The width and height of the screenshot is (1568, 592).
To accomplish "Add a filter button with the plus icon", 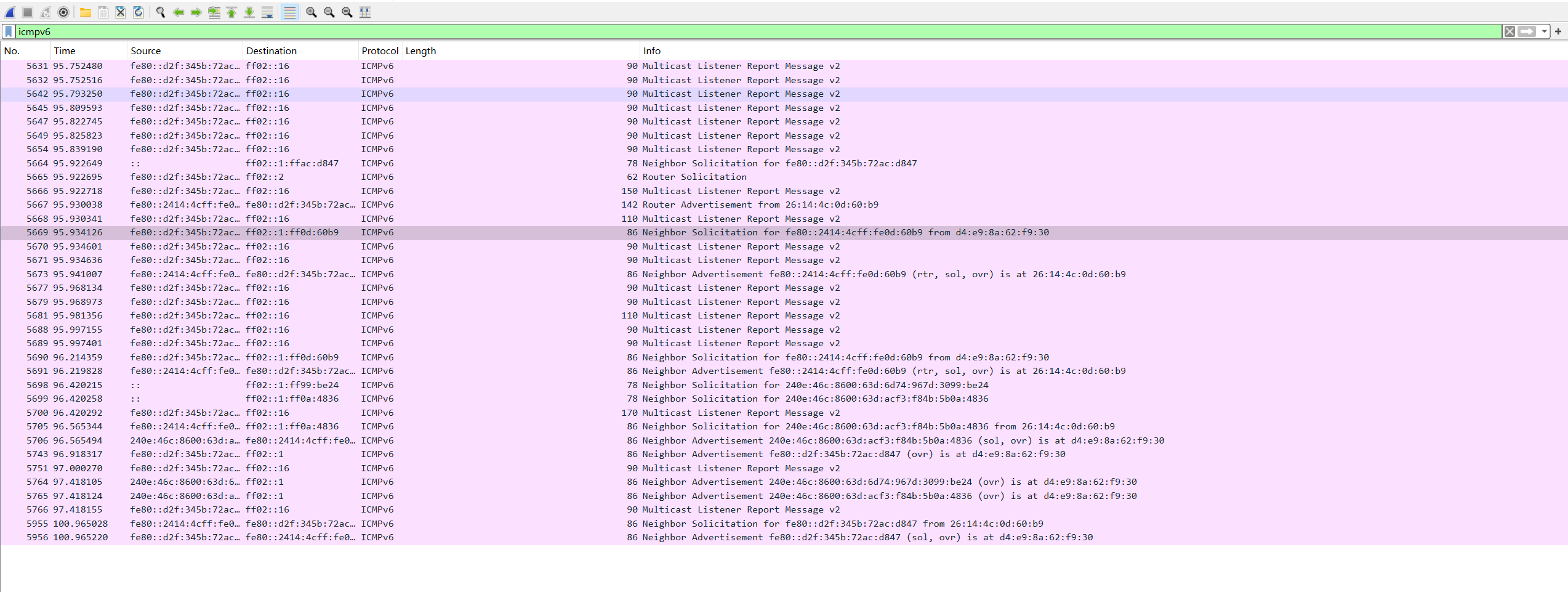I will point(1558,31).
